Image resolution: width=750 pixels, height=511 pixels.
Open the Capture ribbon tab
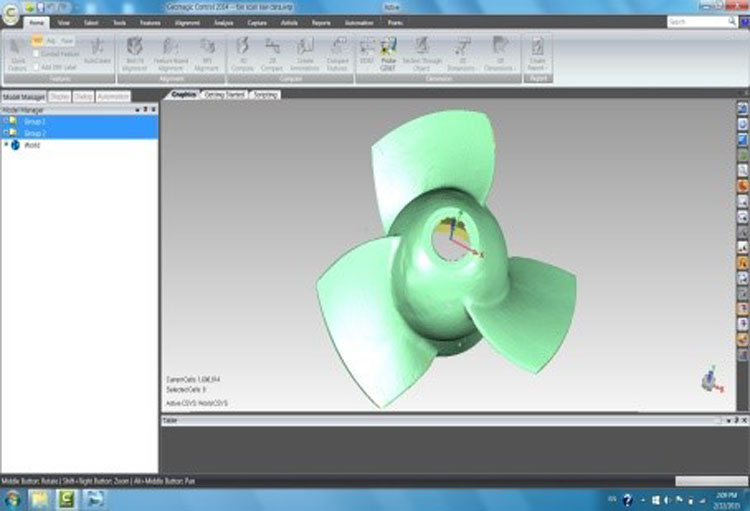[257, 22]
